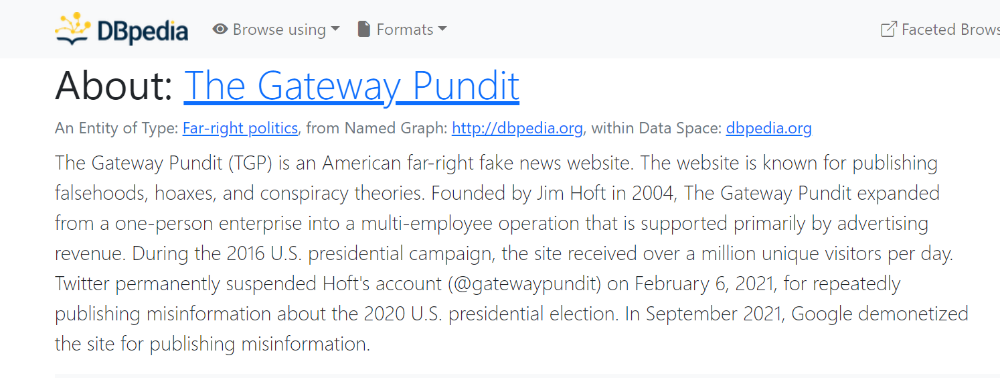Viewport: 1000px width, 378px height.
Task: Expand the Browse using dropdown caret
Action: click(336, 29)
